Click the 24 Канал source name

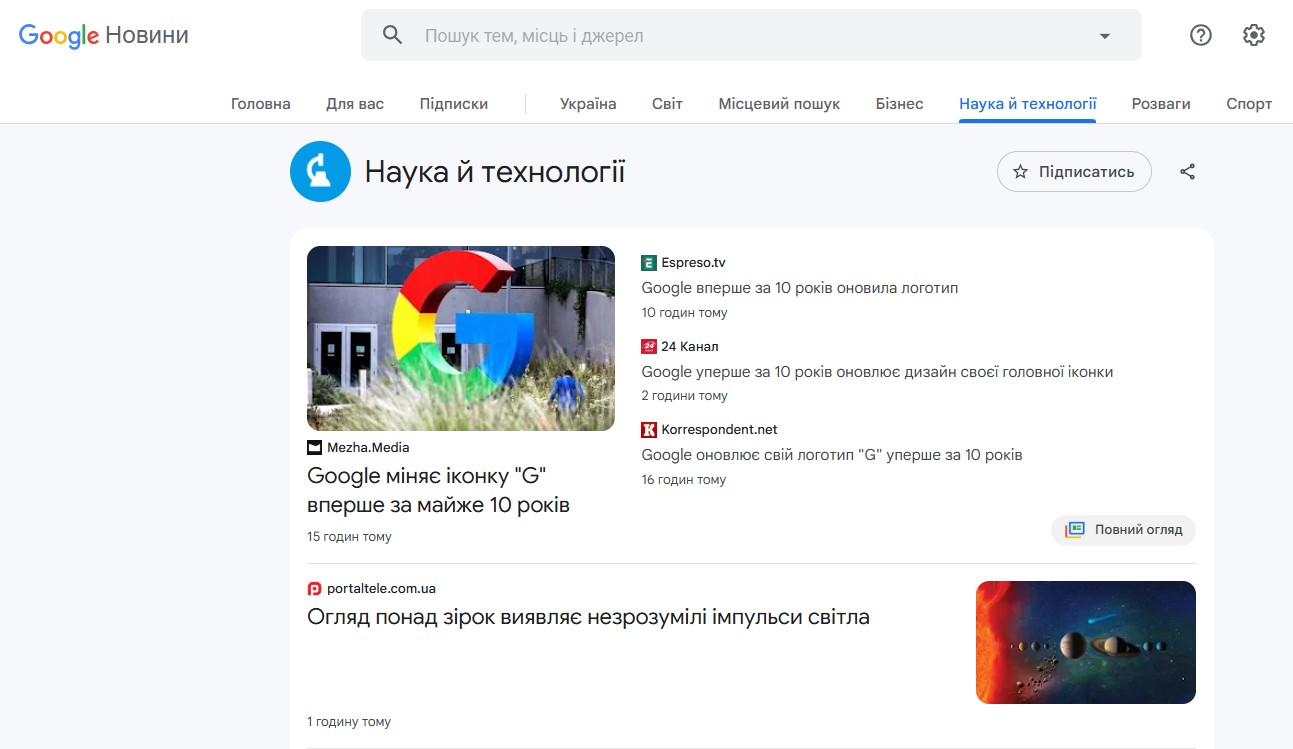point(690,346)
